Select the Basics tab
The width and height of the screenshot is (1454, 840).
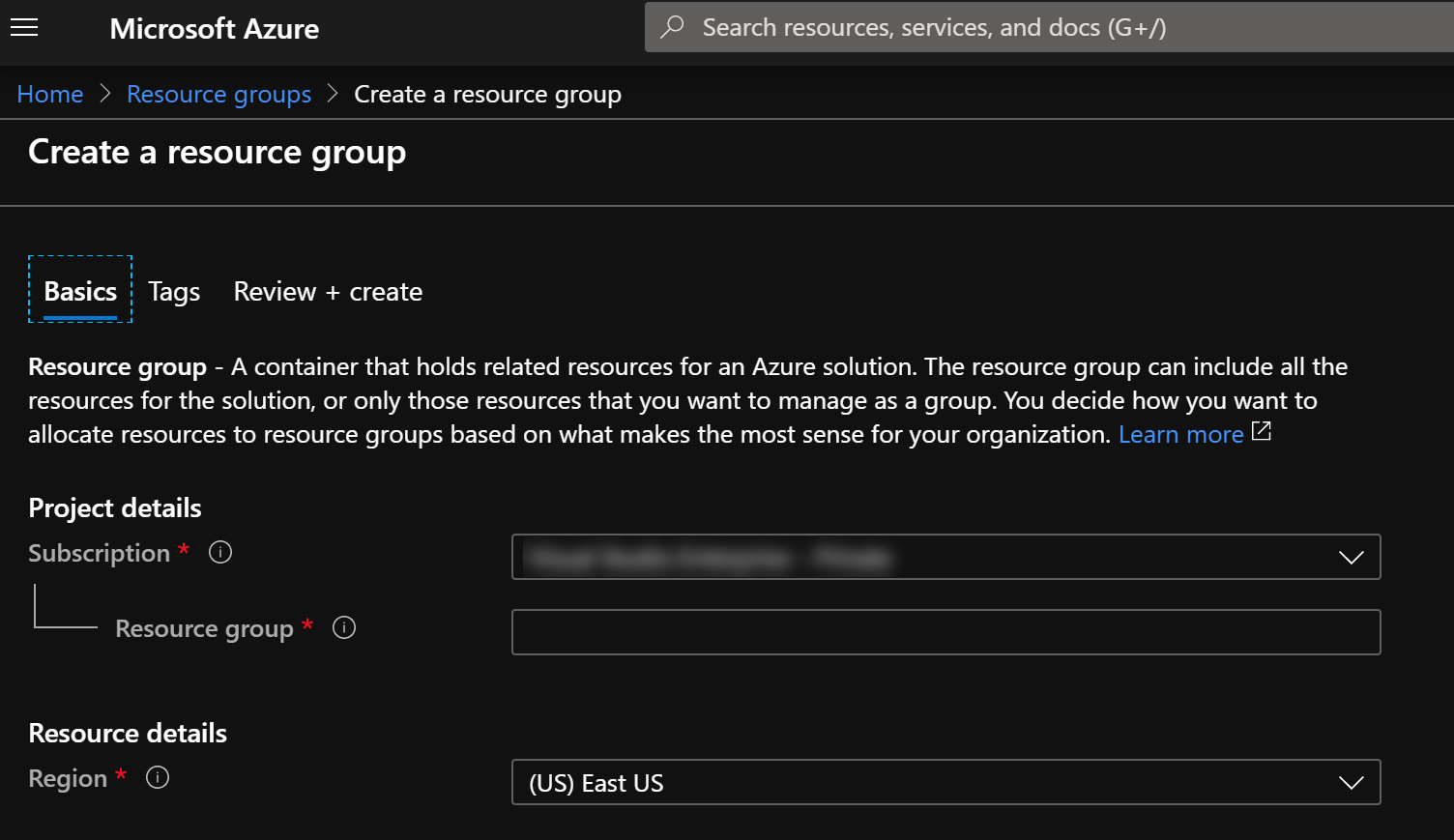(x=79, y=291)
